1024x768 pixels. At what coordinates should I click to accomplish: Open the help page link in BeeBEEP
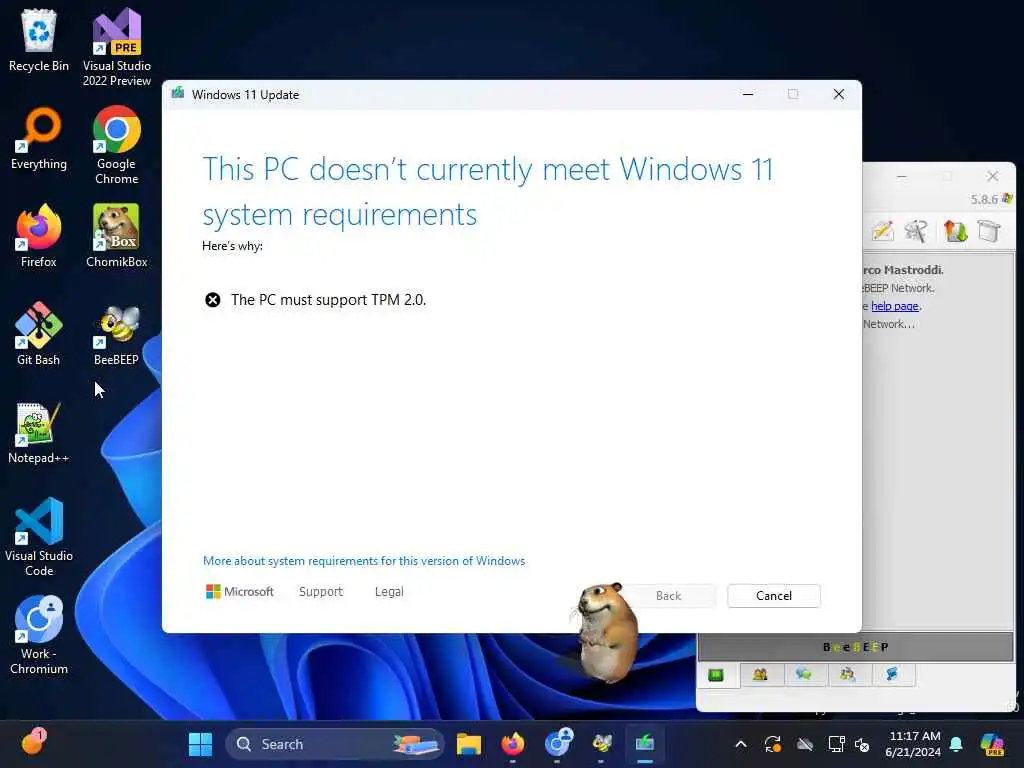pyautogui.click(x=895, y=306)
